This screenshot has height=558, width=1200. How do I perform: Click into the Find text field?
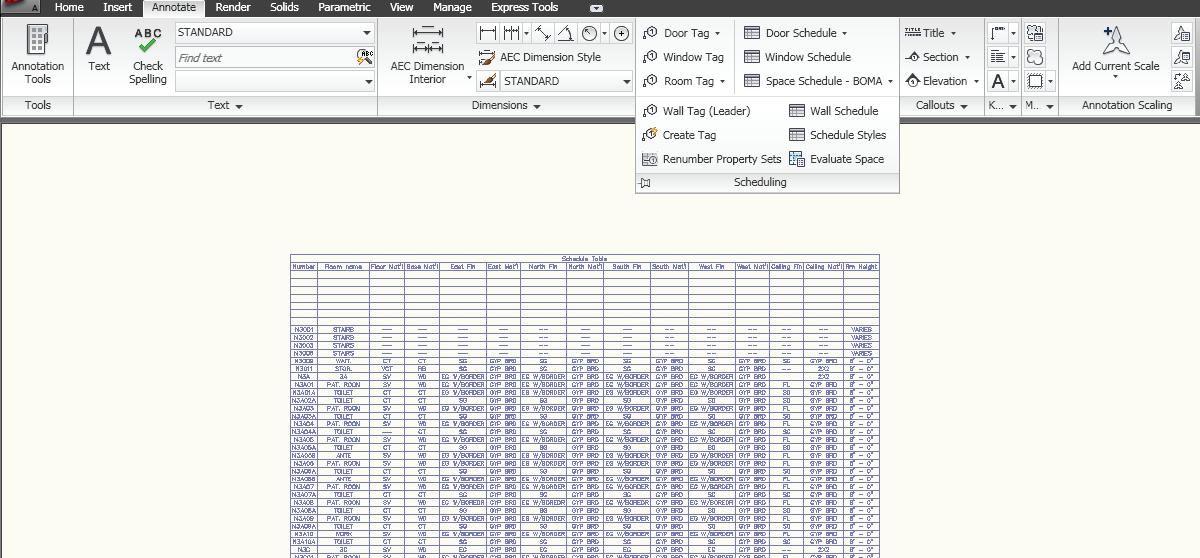click(265, 58)
